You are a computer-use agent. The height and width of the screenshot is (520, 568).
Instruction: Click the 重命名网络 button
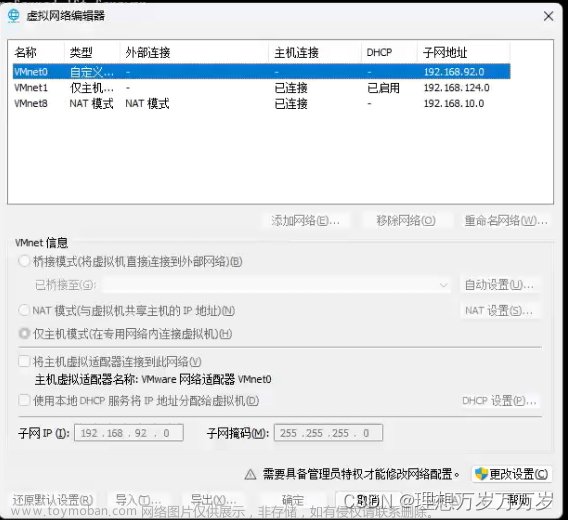(506, 220)
